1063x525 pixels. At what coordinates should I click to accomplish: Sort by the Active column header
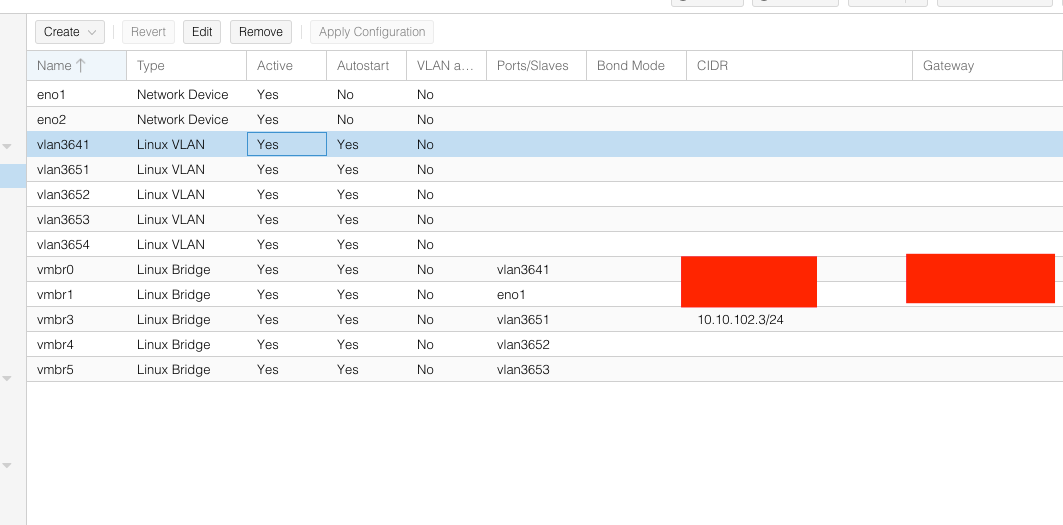pyautogui.click(x=287, y=66)
